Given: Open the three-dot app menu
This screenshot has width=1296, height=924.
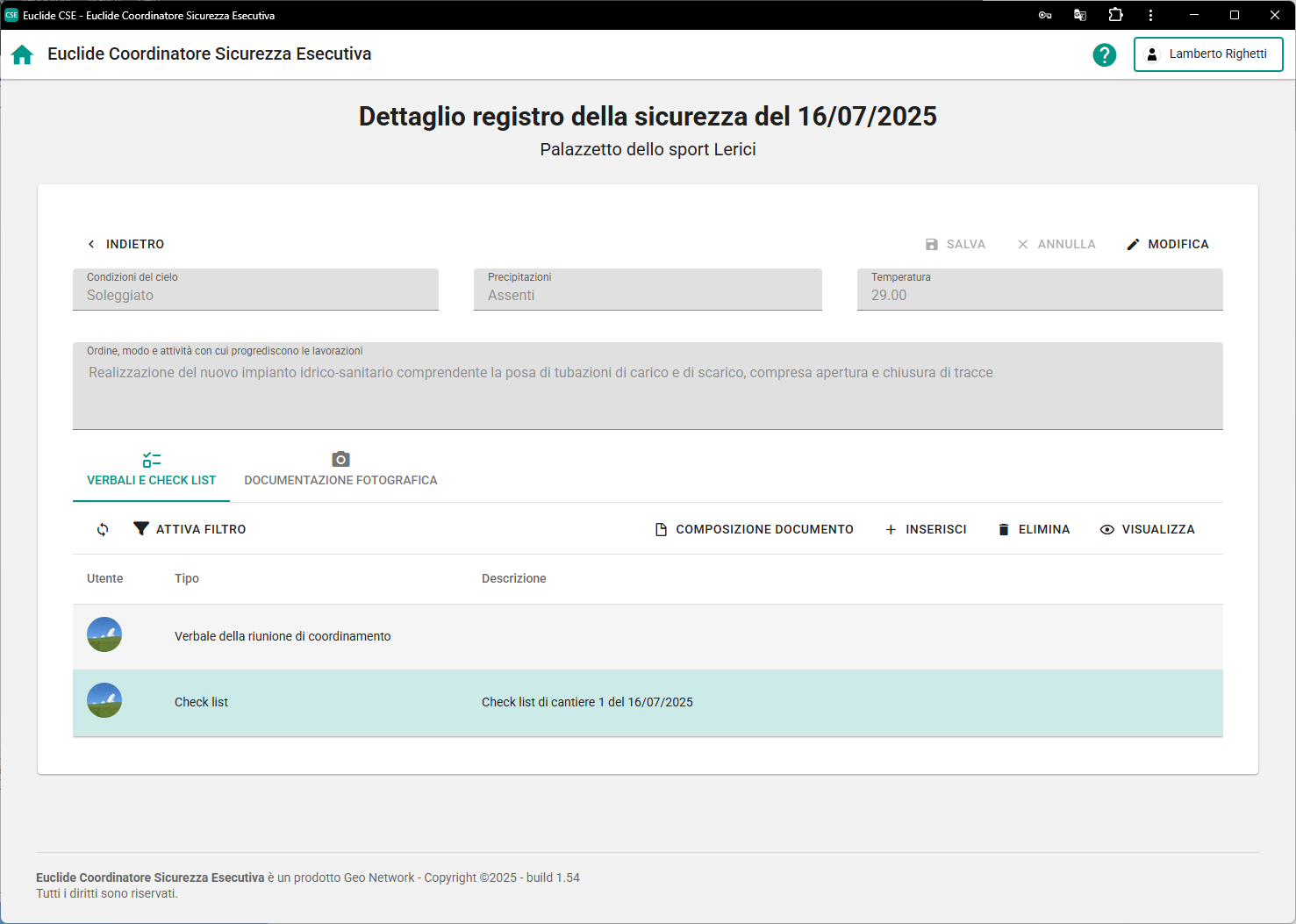Looking at the screenshot, I should point(1150,15).
